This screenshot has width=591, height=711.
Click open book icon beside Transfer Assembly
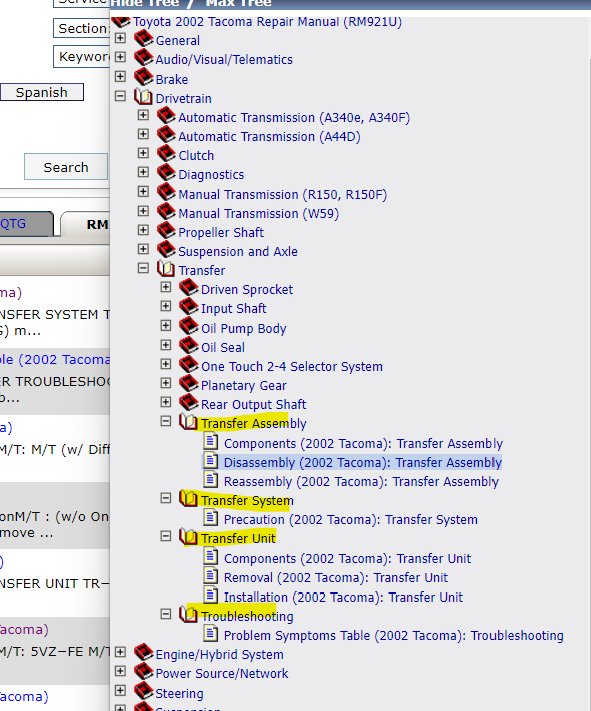point(188,422)
